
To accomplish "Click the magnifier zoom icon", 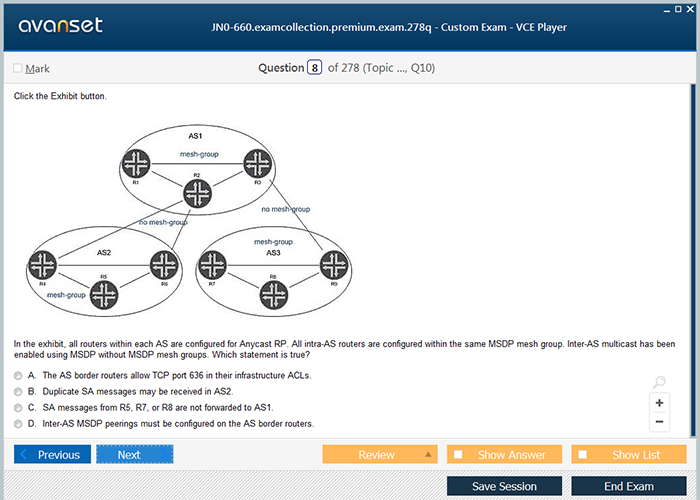I will click(x=659, y=382).
